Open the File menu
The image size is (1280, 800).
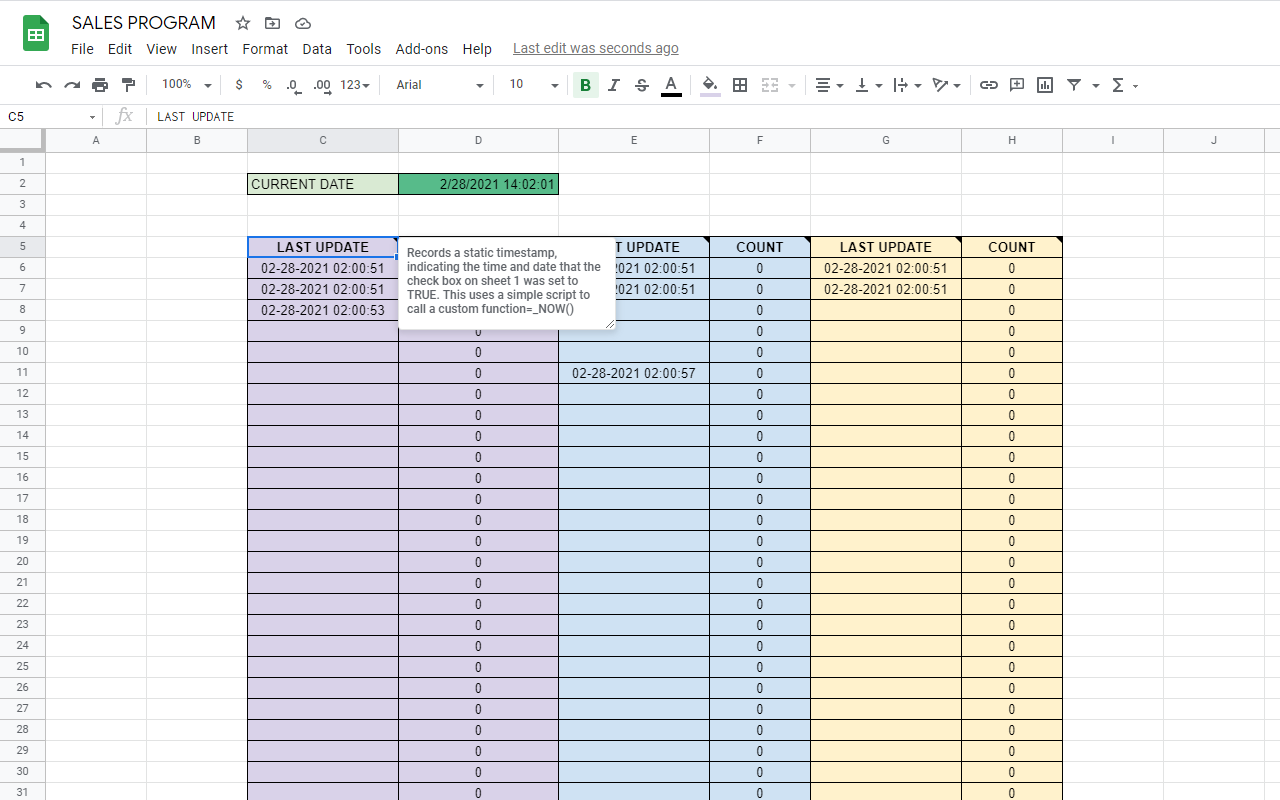pos(82,48)
